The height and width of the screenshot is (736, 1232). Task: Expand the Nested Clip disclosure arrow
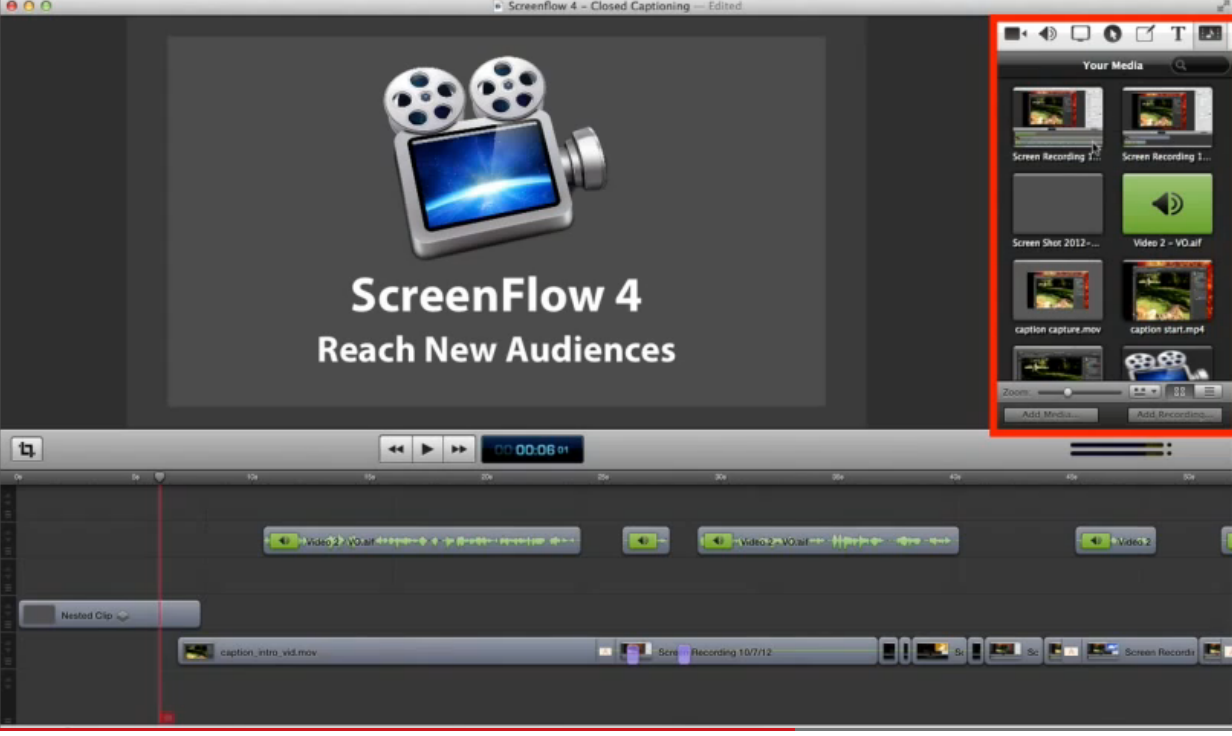(x=123, y=616)
